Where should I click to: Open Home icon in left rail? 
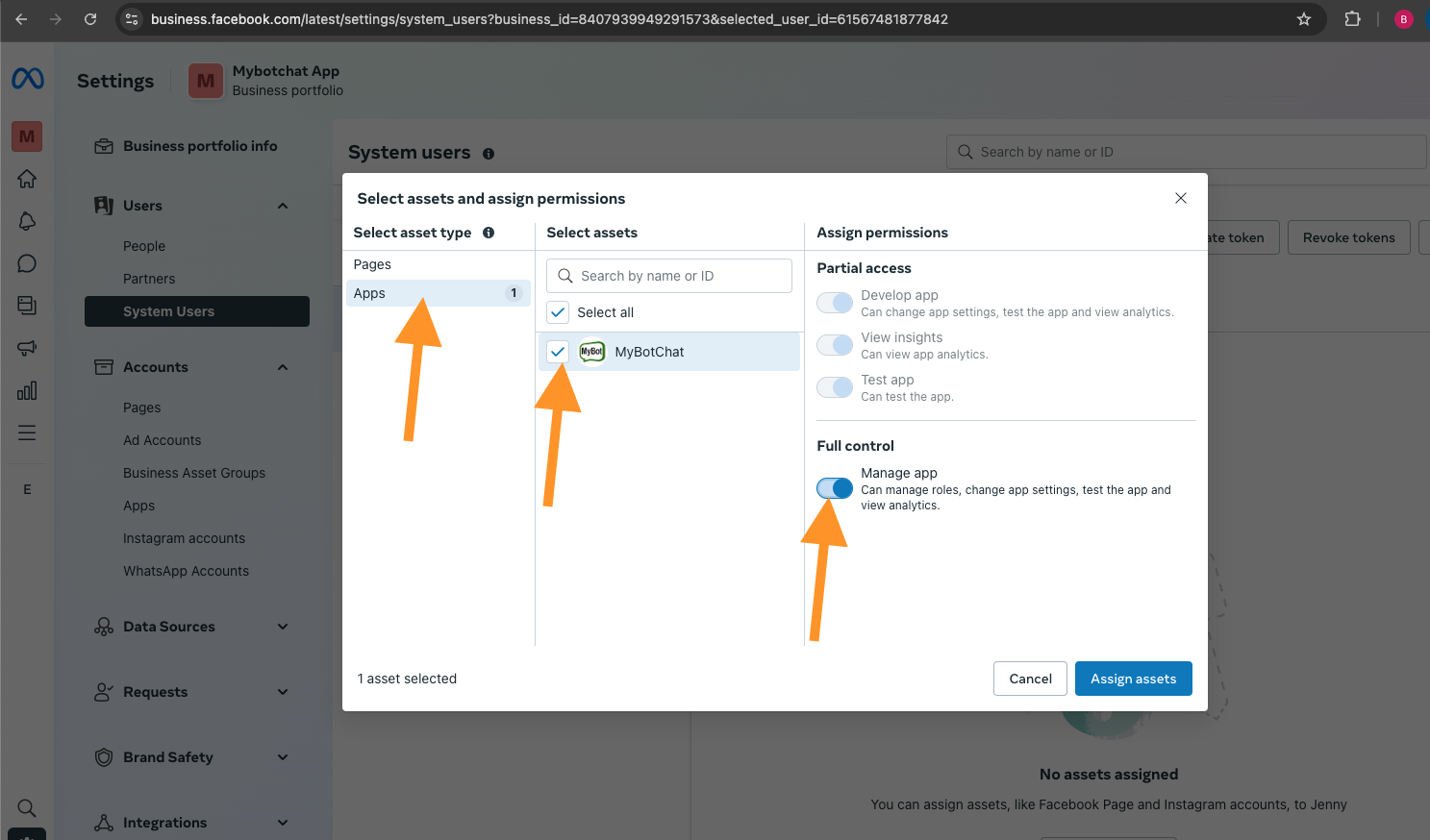27,179
